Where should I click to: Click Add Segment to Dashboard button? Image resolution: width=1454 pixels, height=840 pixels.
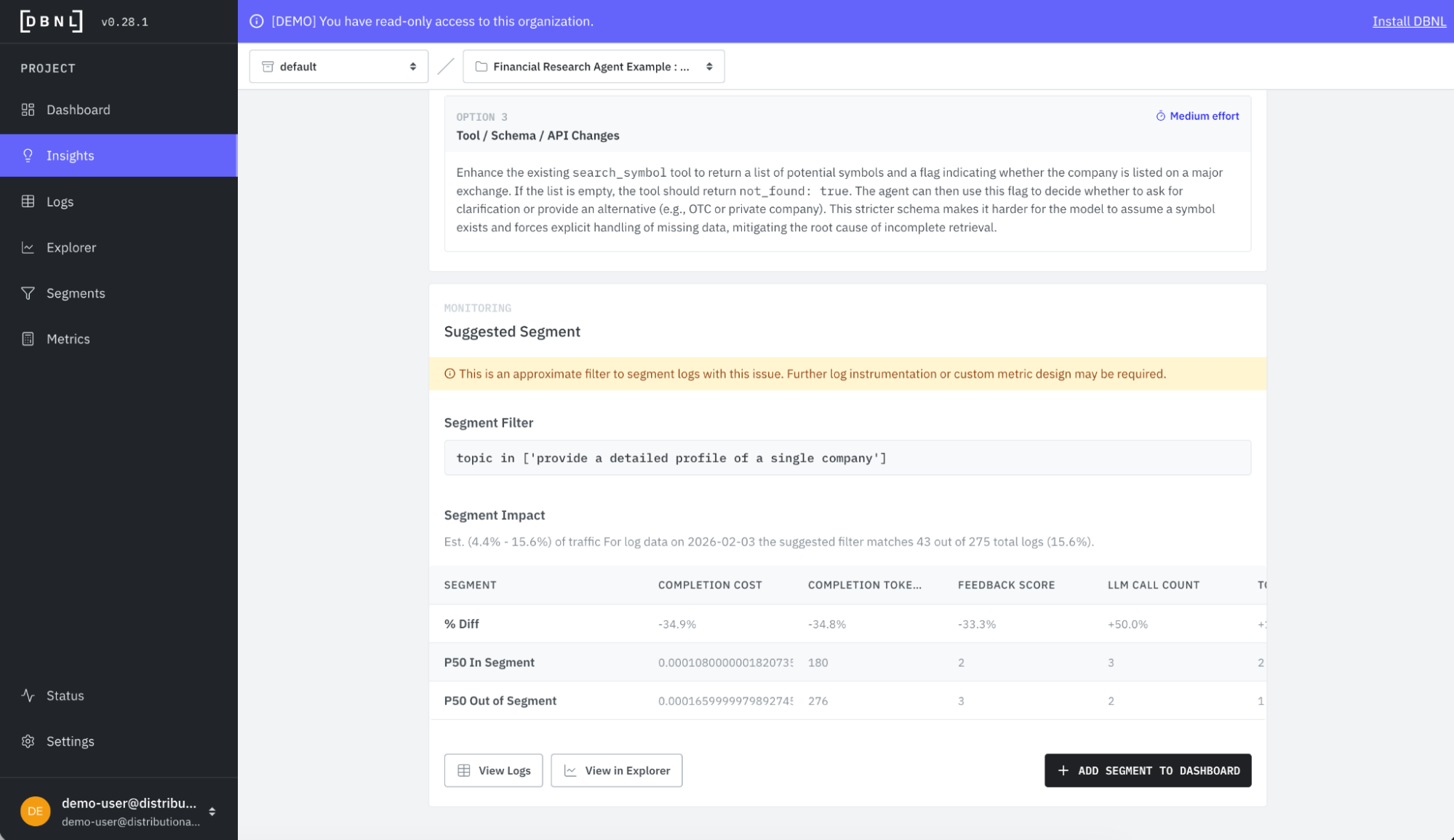pos(1147,770)
